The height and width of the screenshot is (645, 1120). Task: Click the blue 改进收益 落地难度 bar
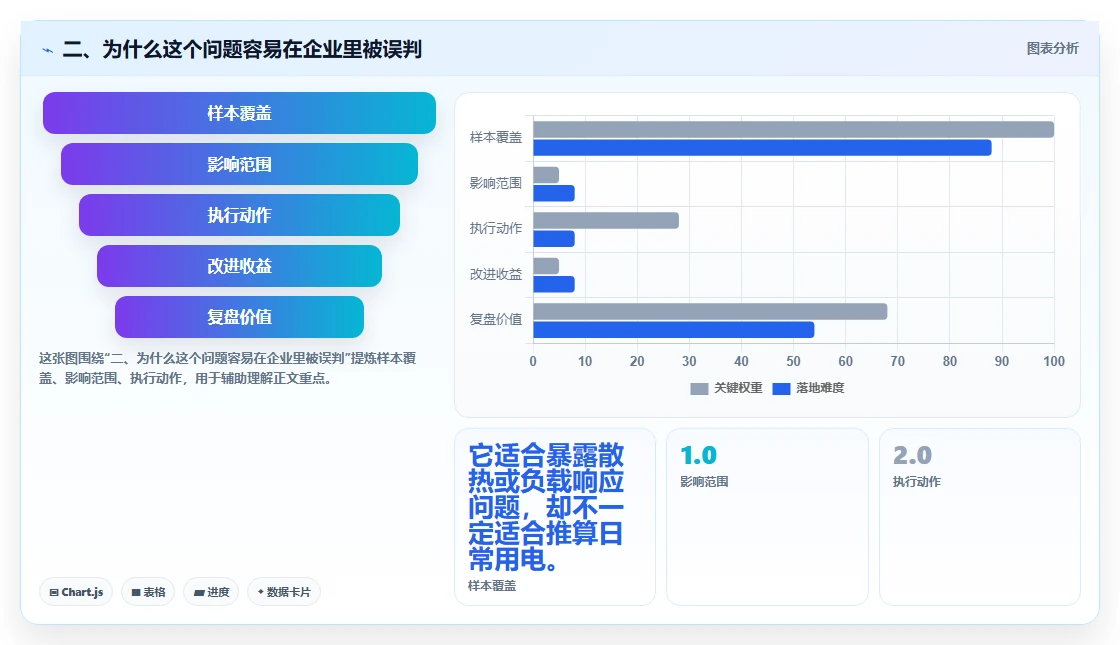(x=554, y=284)
